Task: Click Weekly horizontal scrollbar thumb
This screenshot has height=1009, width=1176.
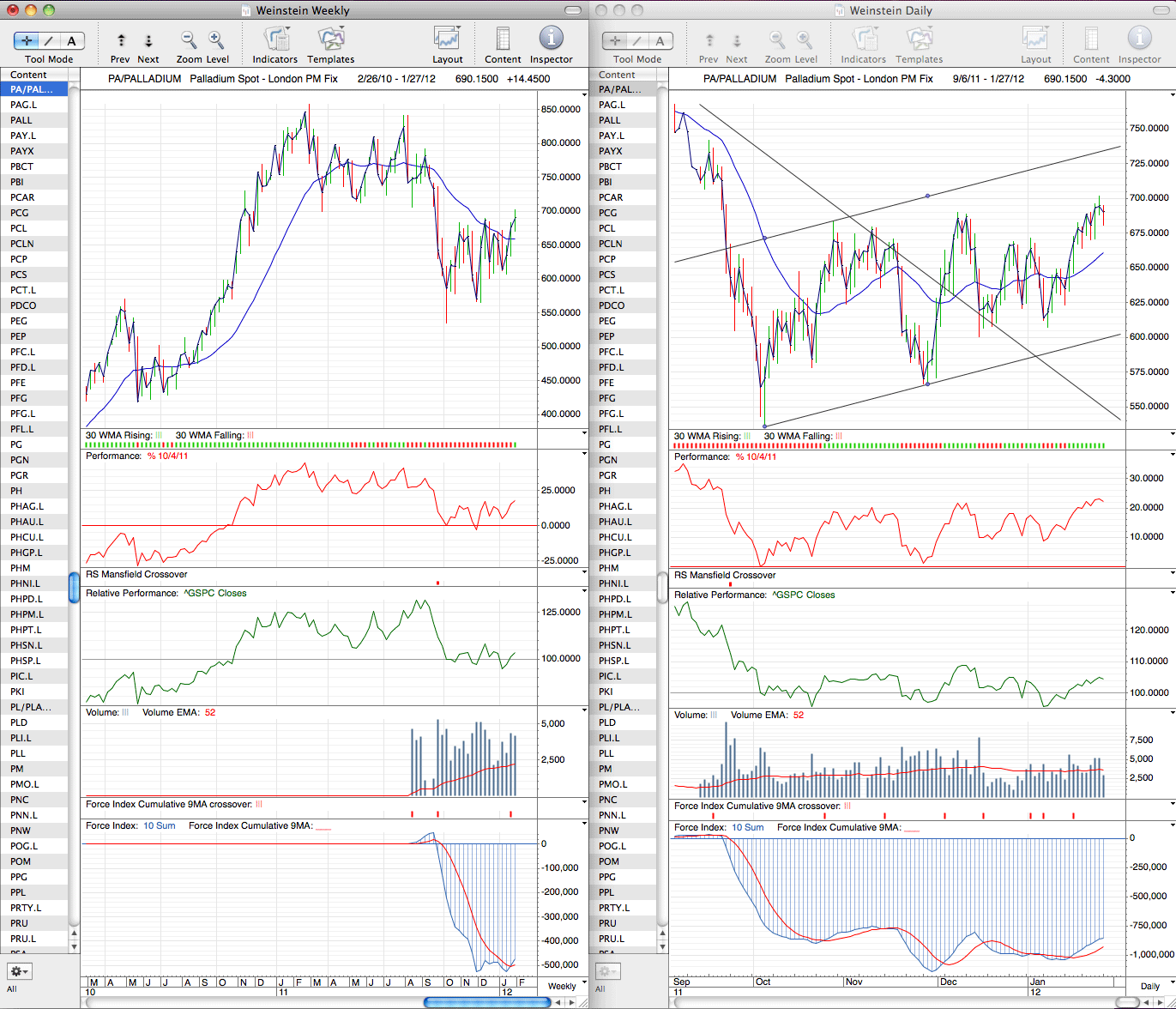Action: click(x=485, y=1001)
